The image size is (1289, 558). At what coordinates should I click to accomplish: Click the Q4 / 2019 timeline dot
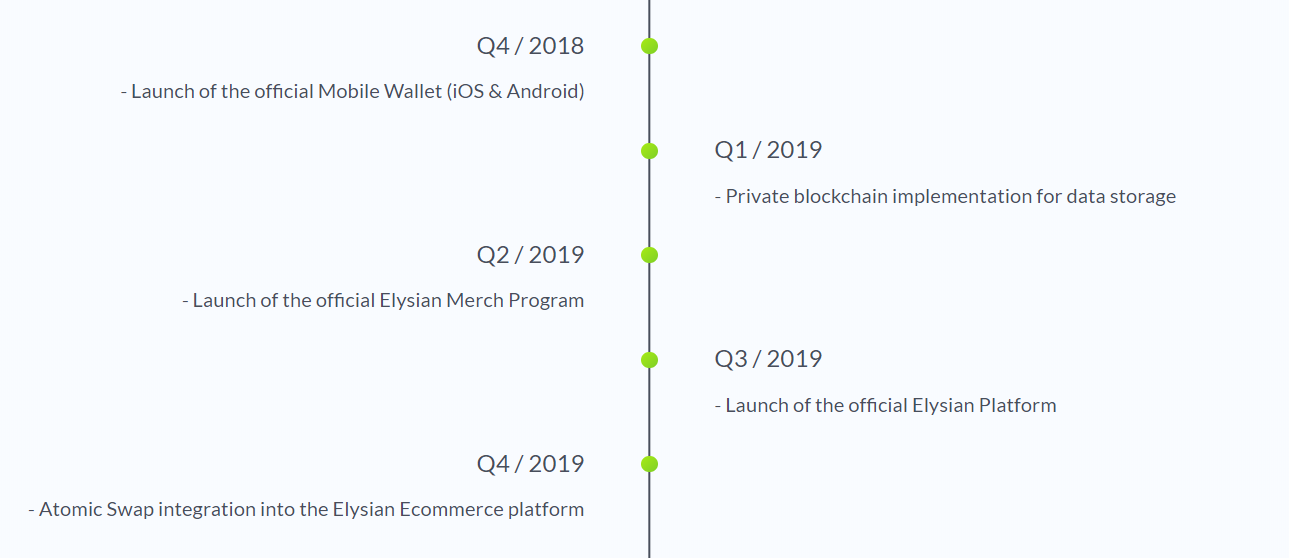649,464
